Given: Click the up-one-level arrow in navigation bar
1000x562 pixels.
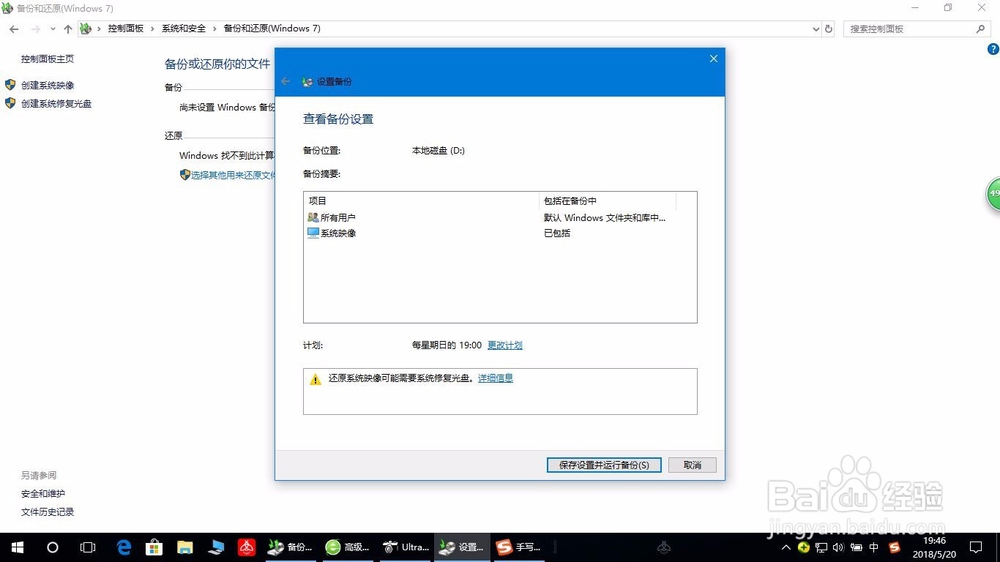Looking at the screenshot, I should coord(68,29).
